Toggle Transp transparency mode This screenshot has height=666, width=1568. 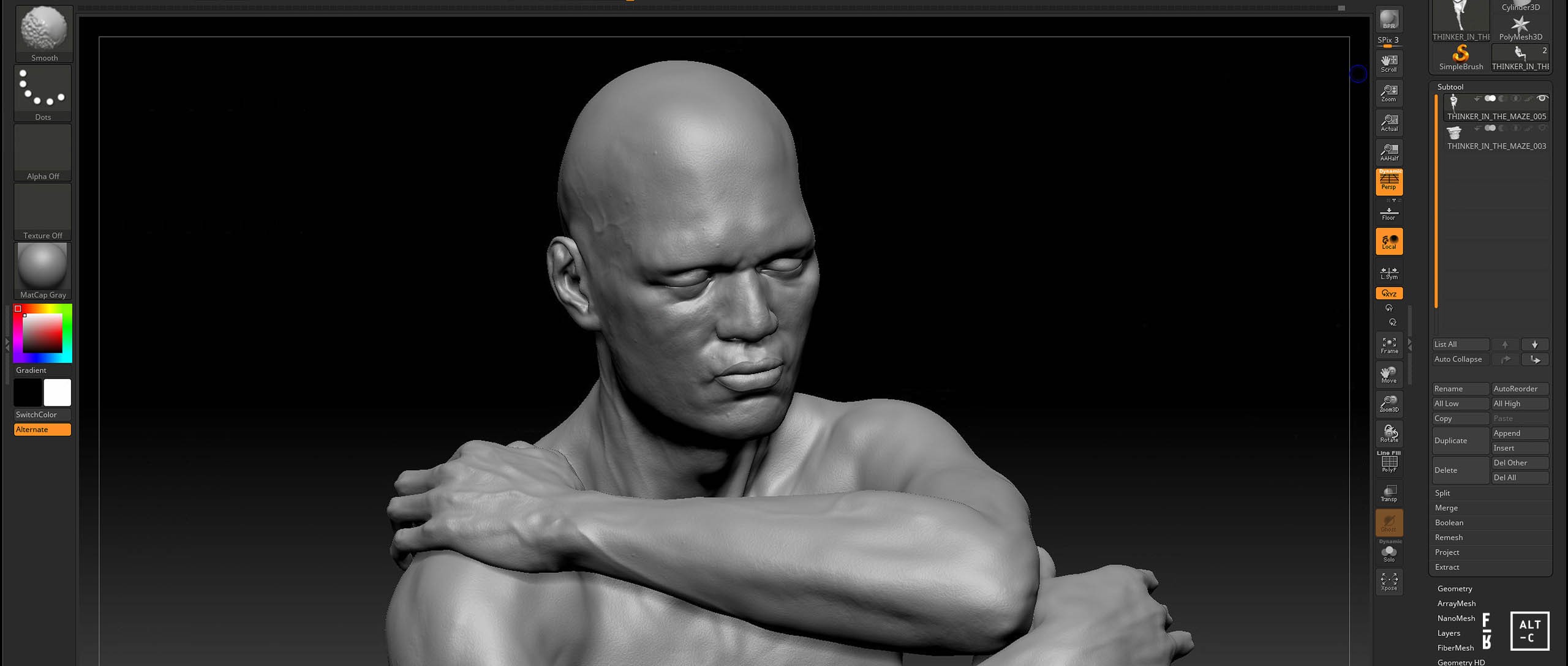[1389, 493]
